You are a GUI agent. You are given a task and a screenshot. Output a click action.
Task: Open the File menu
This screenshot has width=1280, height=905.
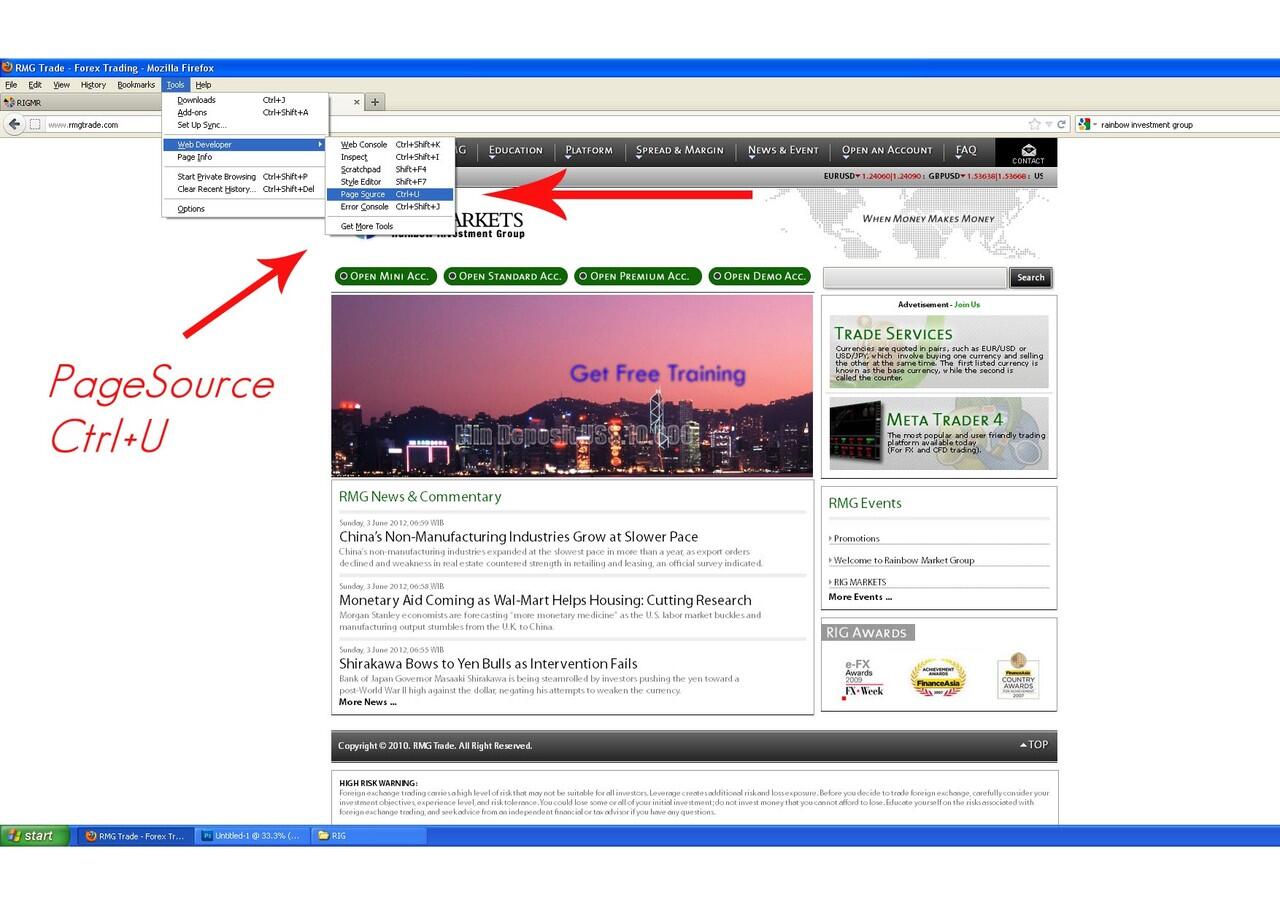pos(11,85)
